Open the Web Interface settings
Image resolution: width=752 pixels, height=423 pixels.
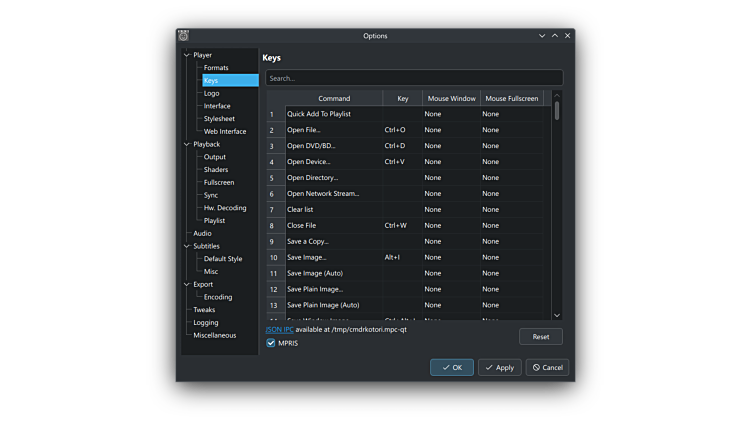pyautogui.click(x=225, y=131)
